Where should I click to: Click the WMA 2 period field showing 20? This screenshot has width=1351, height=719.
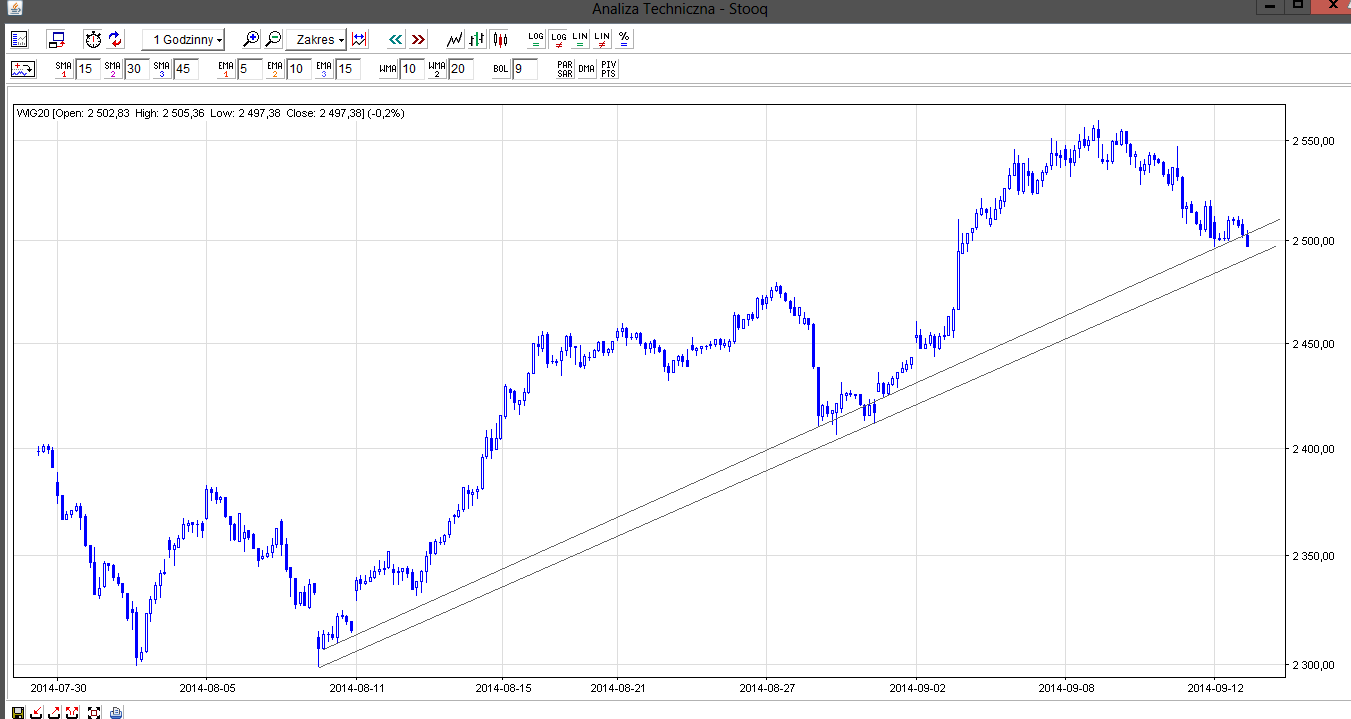pyautogui.click(x=460, y=69)
